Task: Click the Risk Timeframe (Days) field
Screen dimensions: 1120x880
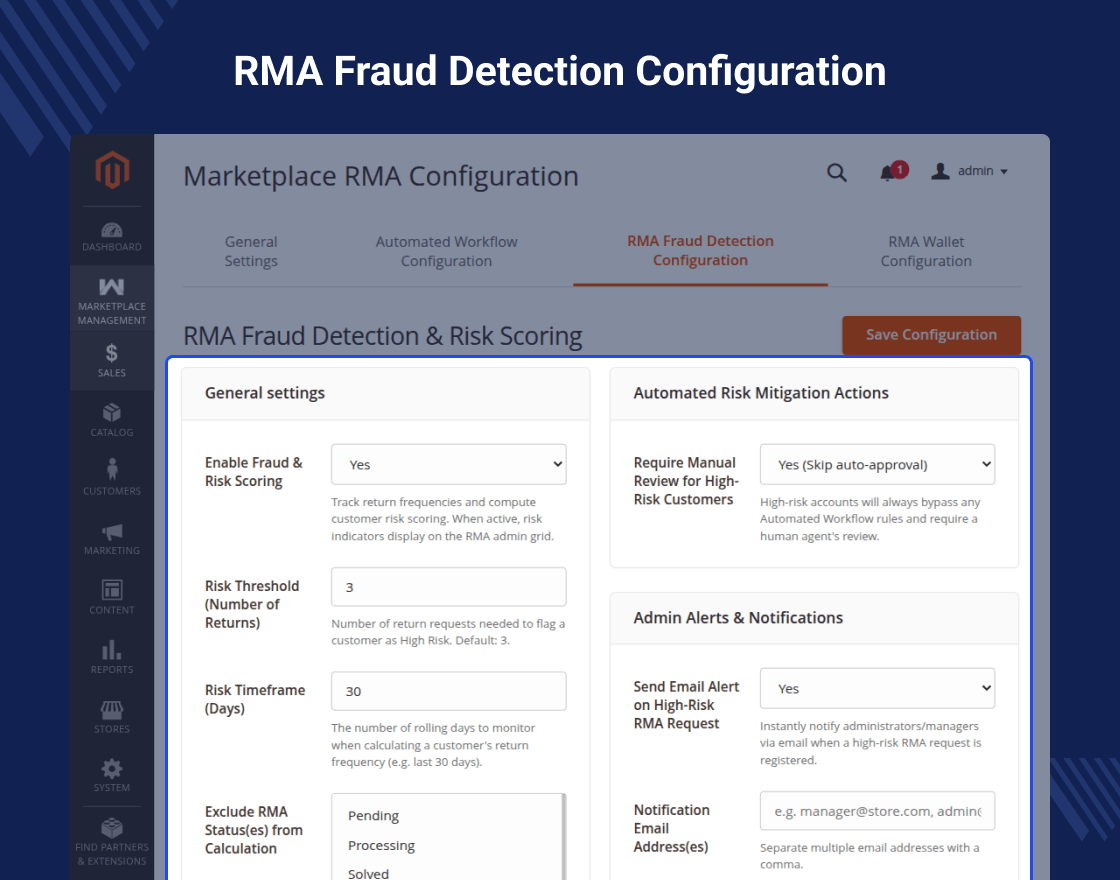Action: [449, 691]
